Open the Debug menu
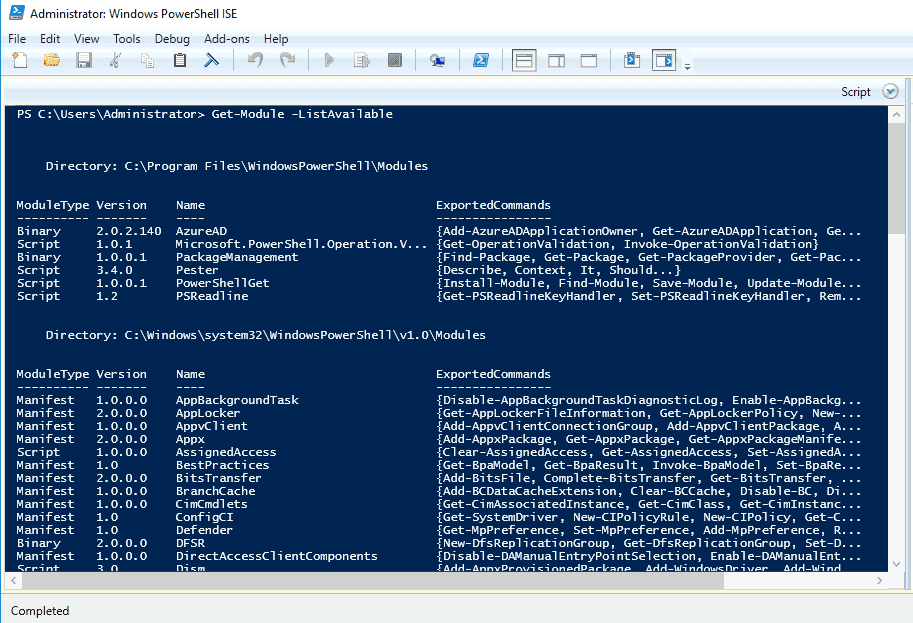The width and height of the screenshot is (913, 623). (172, 39)
